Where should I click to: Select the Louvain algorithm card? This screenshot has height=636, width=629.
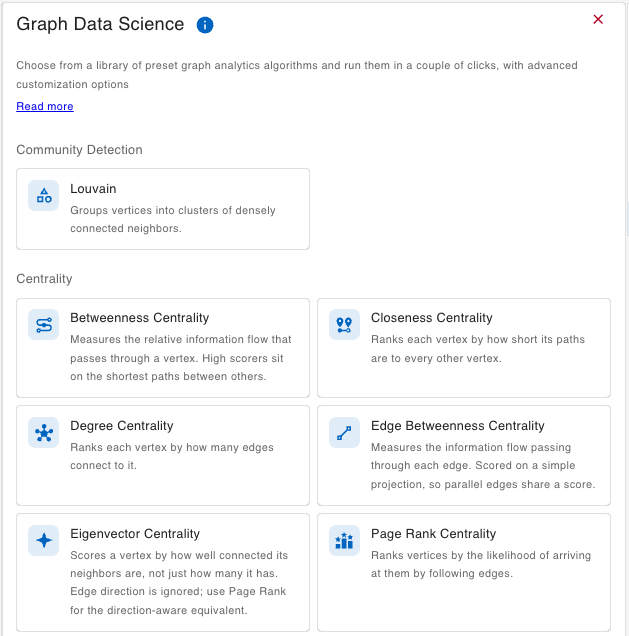163,209
